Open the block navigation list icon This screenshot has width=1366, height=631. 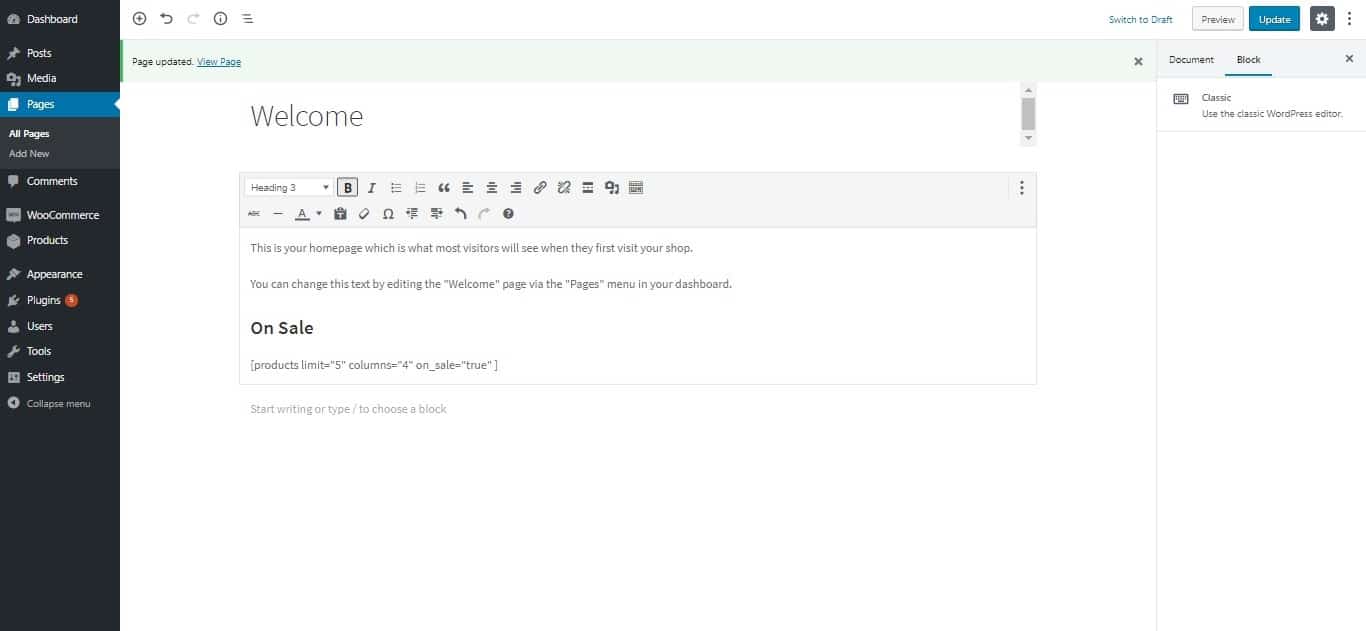[247, 19]
